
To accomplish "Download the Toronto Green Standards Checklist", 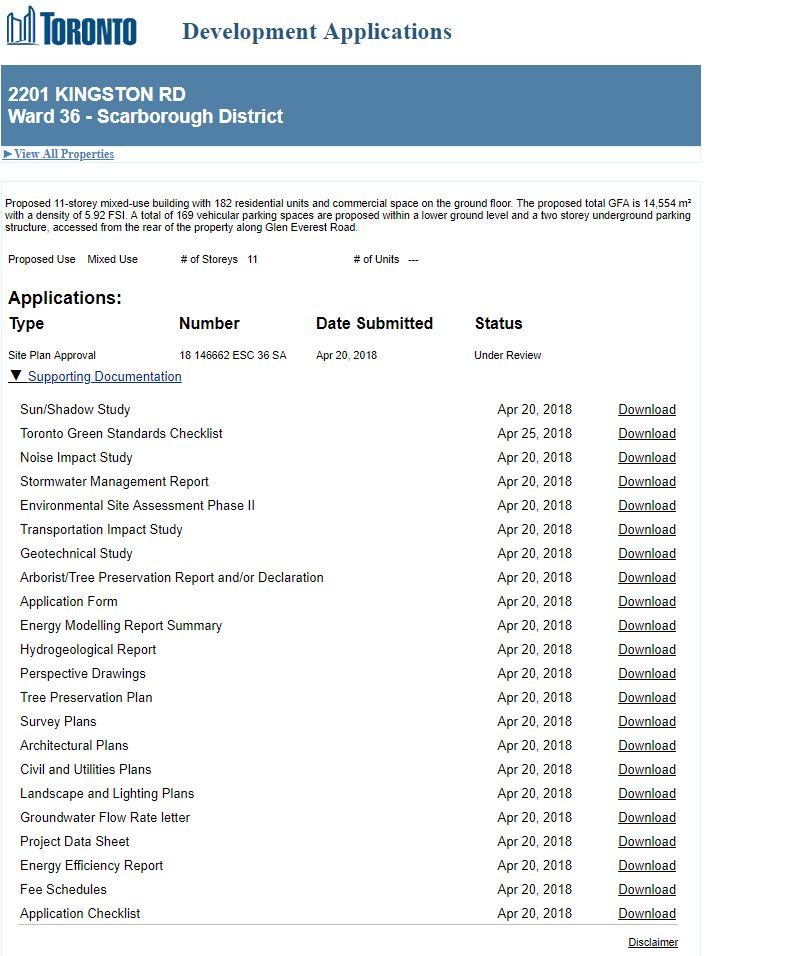I will [646, 434].
